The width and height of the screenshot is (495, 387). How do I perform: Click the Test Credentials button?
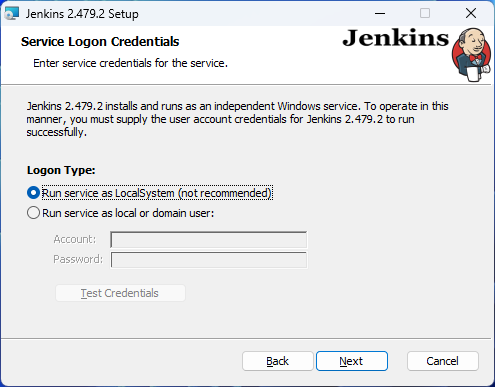click(120, 293)
